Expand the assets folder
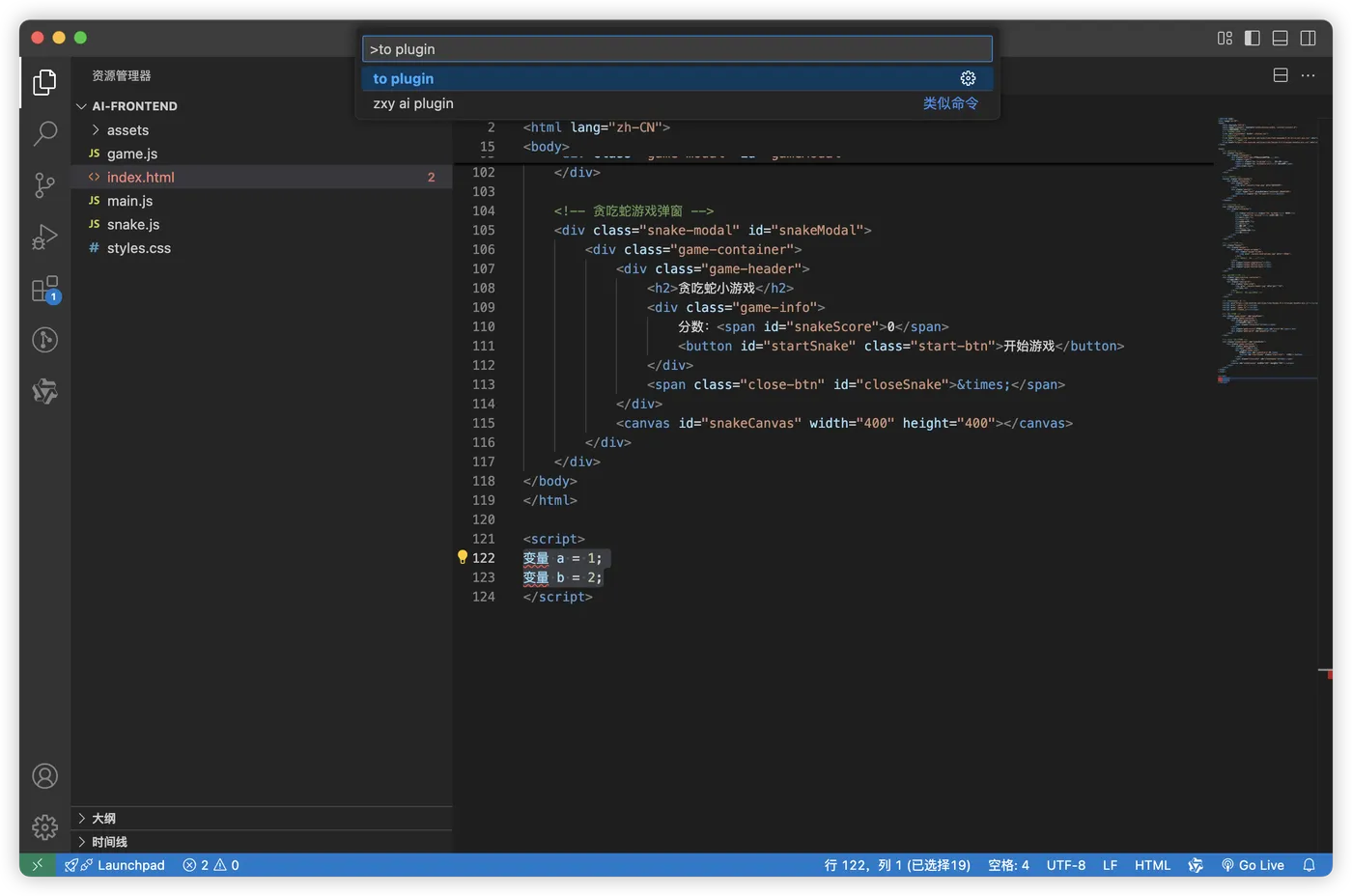The width and height of the screenshot is (1352, 896). coord(127,130)
